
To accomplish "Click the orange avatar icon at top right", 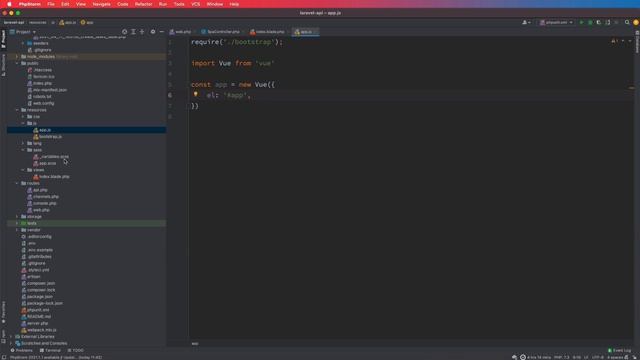I will pyautogui.click(x=636, y=22).
